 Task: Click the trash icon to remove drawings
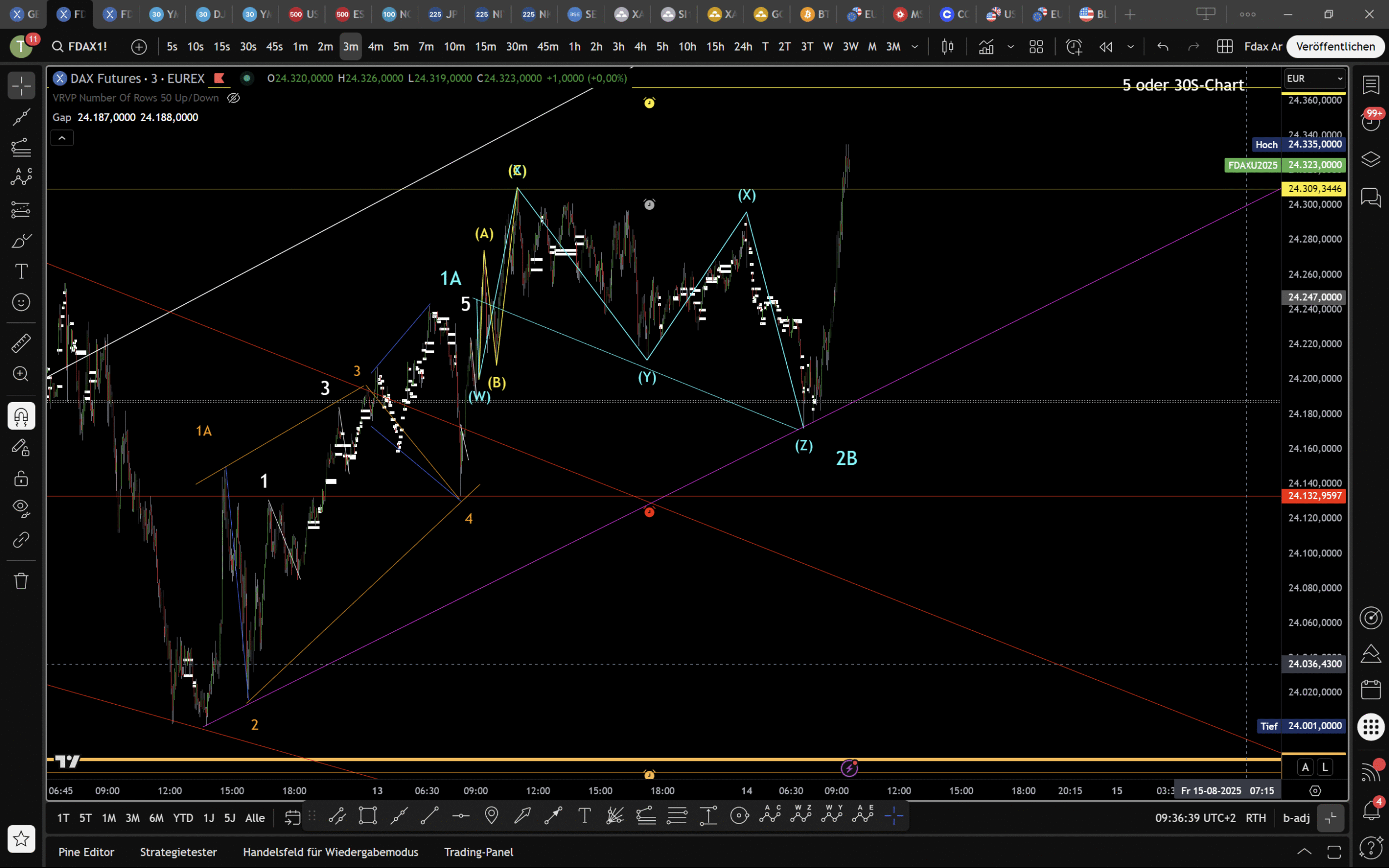[21, 581]
